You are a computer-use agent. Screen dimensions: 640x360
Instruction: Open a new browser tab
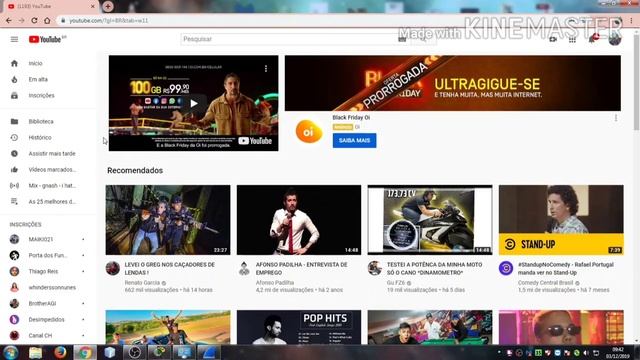pos(108,6)
